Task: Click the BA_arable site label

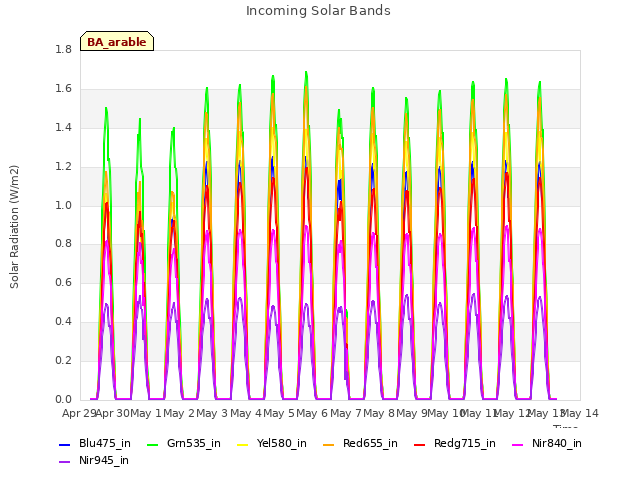Action: [x=117, y=42]
